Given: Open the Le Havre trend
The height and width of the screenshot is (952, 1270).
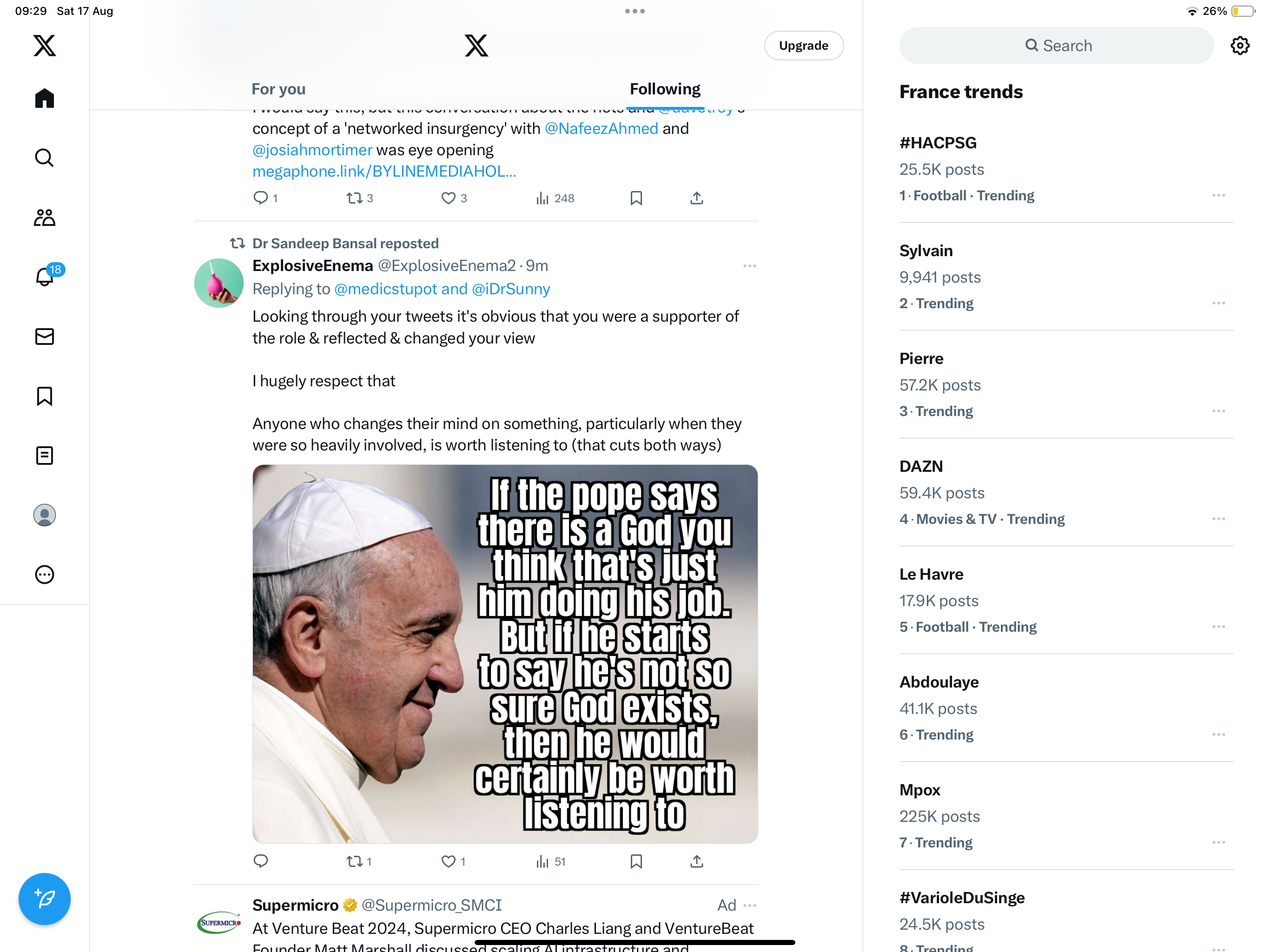Looking at the screenshot, I should coord(1066,600).
